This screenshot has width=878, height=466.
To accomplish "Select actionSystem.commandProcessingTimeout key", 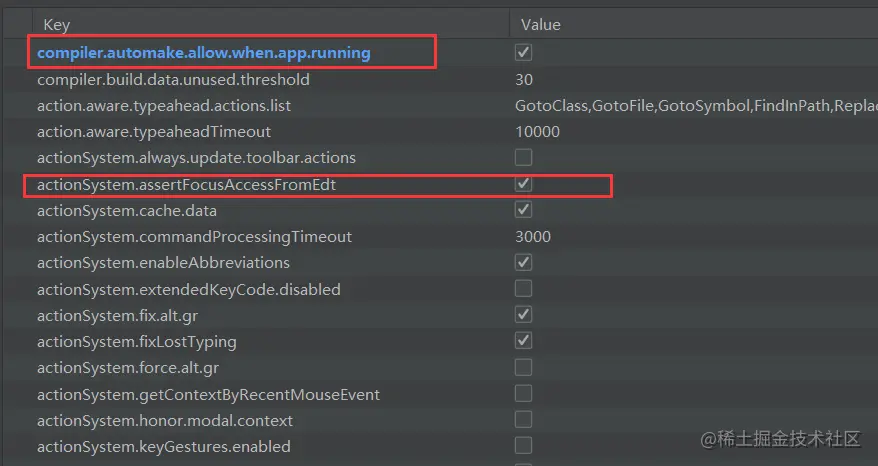I will click(194, 236).
